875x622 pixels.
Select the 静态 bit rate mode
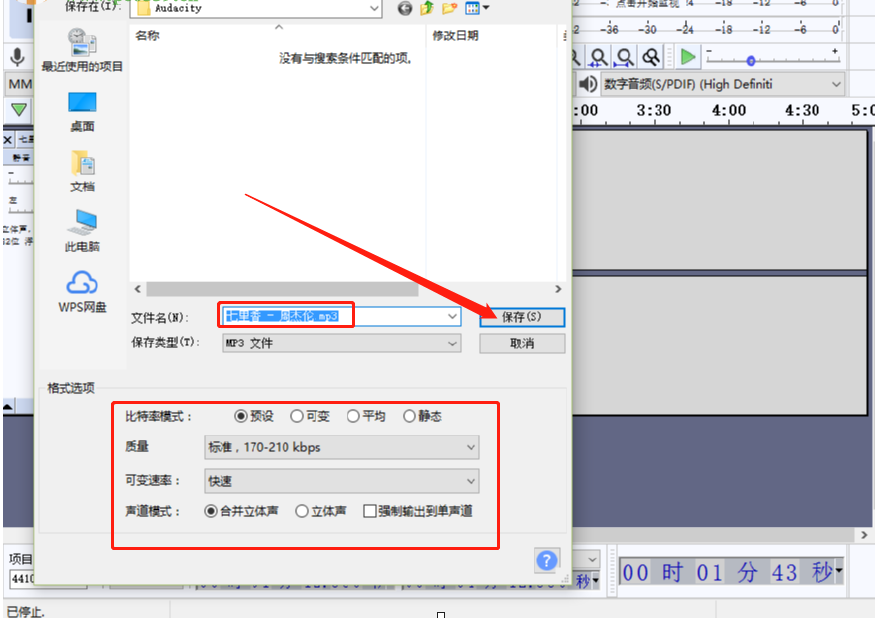(422, 416)
